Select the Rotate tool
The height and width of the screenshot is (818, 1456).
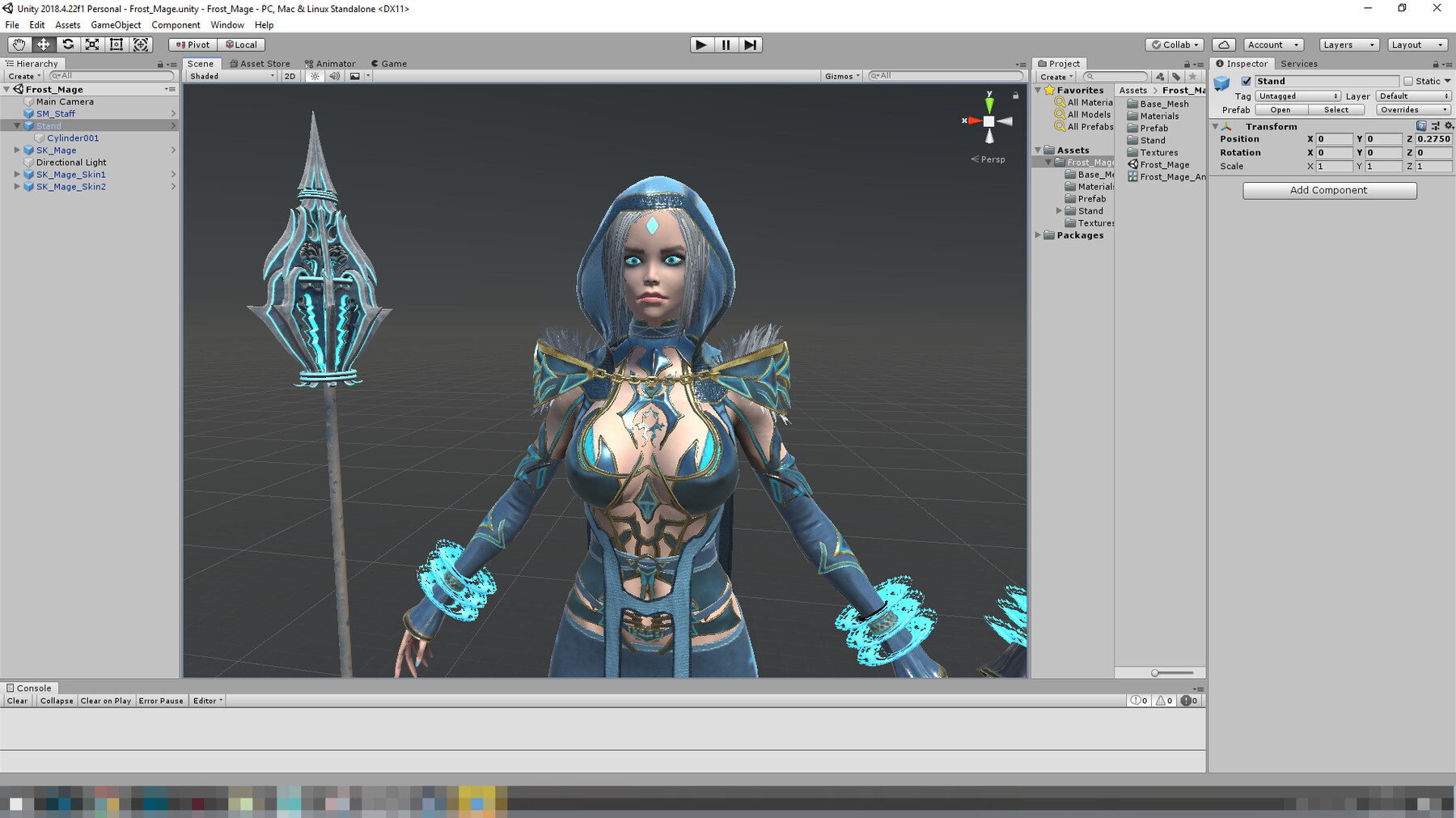tap(68, 45)
